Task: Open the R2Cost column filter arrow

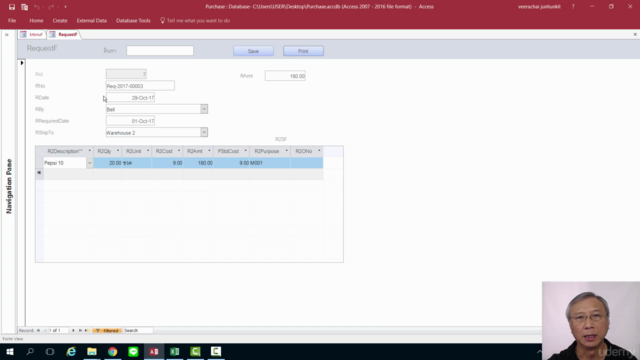Action: pos(179,151)
